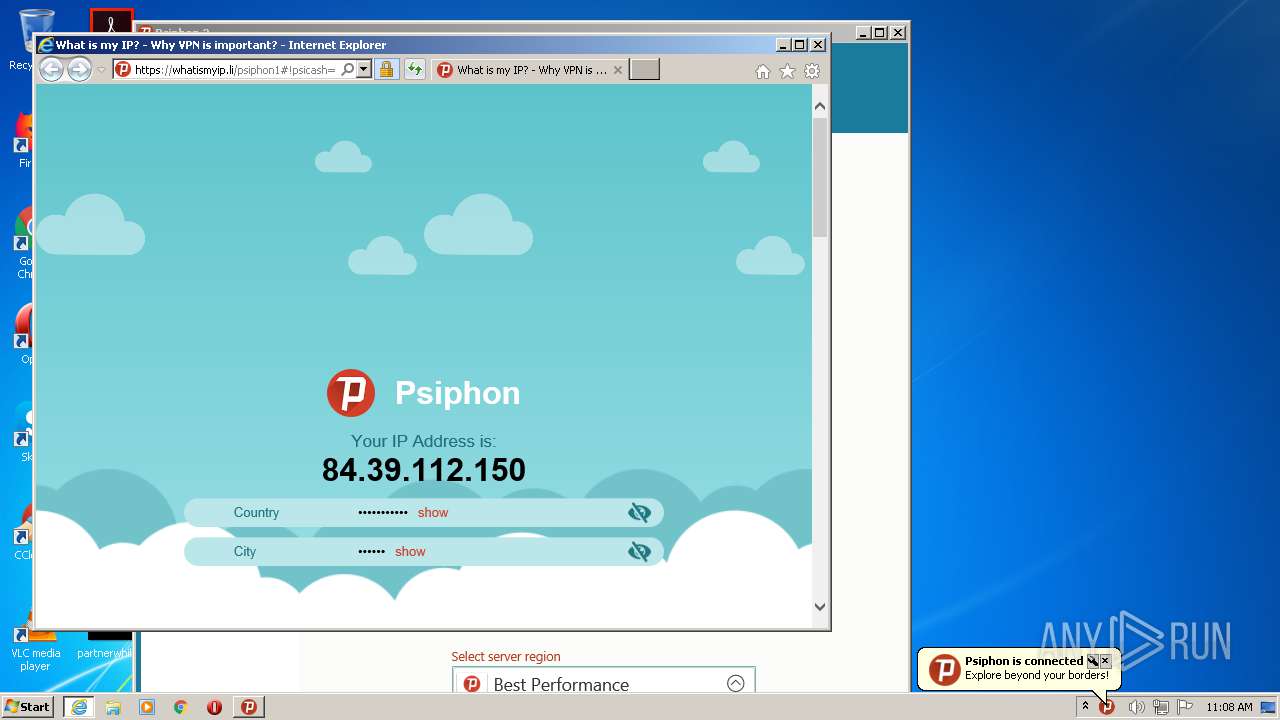Open Opera from the taskbar

tap(214, 707)
